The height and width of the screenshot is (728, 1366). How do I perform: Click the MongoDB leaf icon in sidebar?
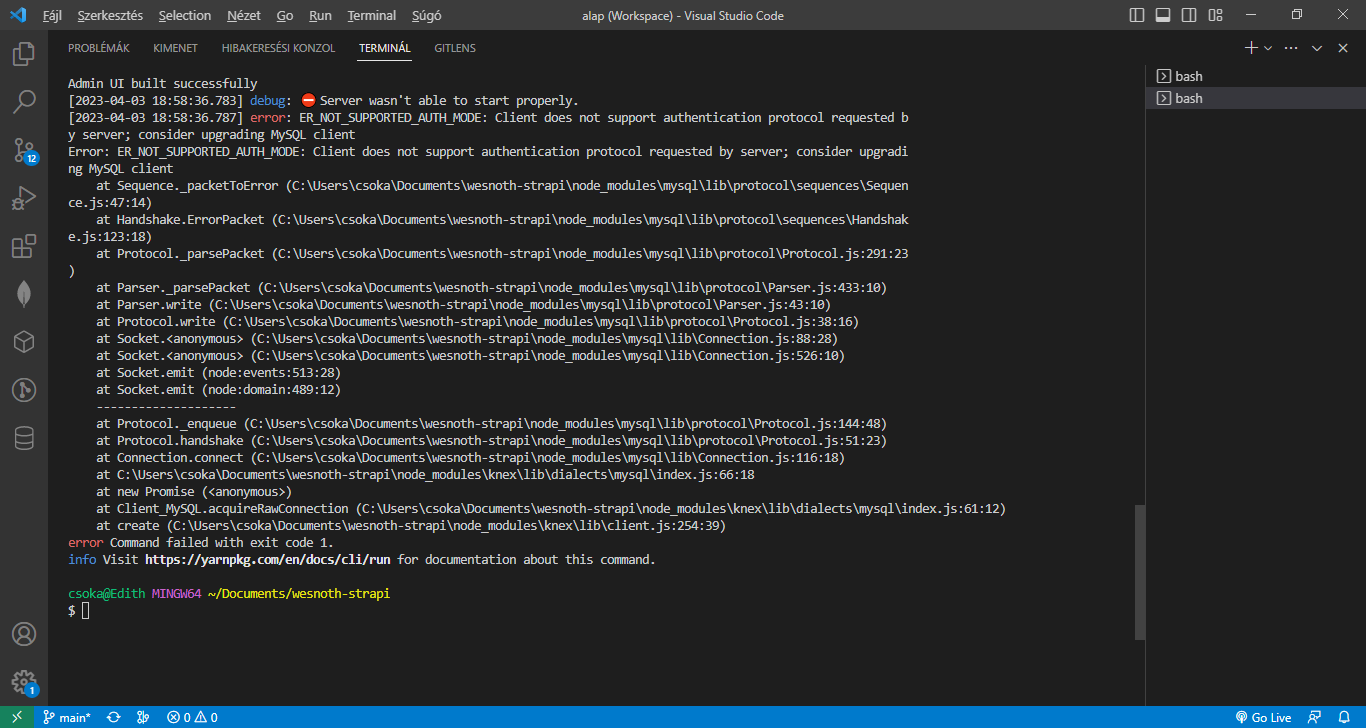(24, 294)
